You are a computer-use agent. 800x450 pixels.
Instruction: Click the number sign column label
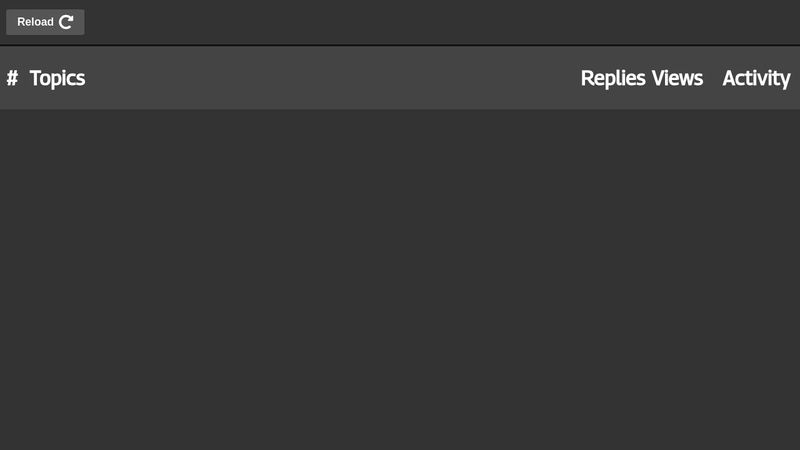[x=12, y=78]
